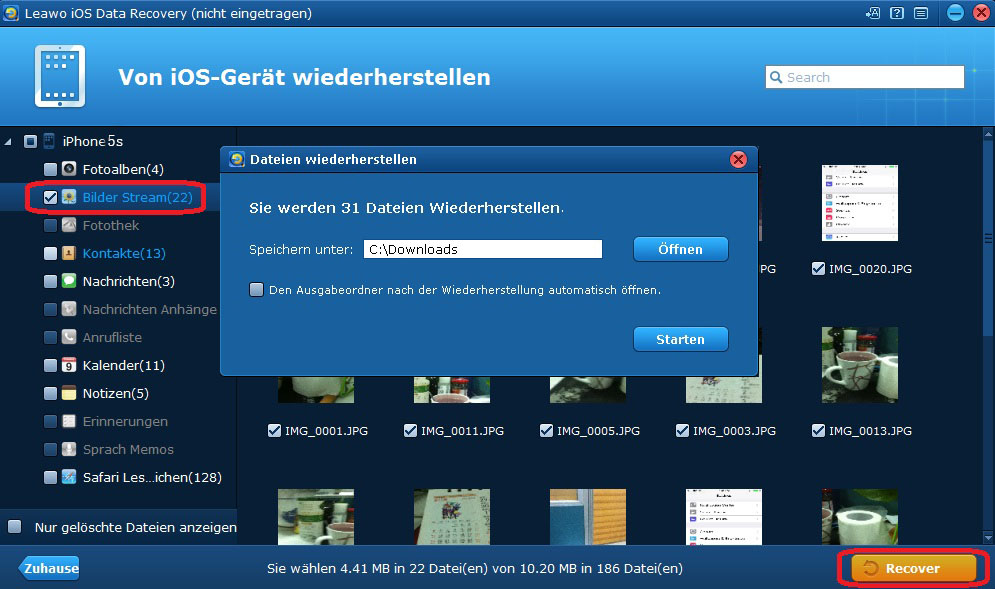Click the Sprach Memos microphone icon
This screenshot has height=589, width=995.
click(x=69, y=449)
